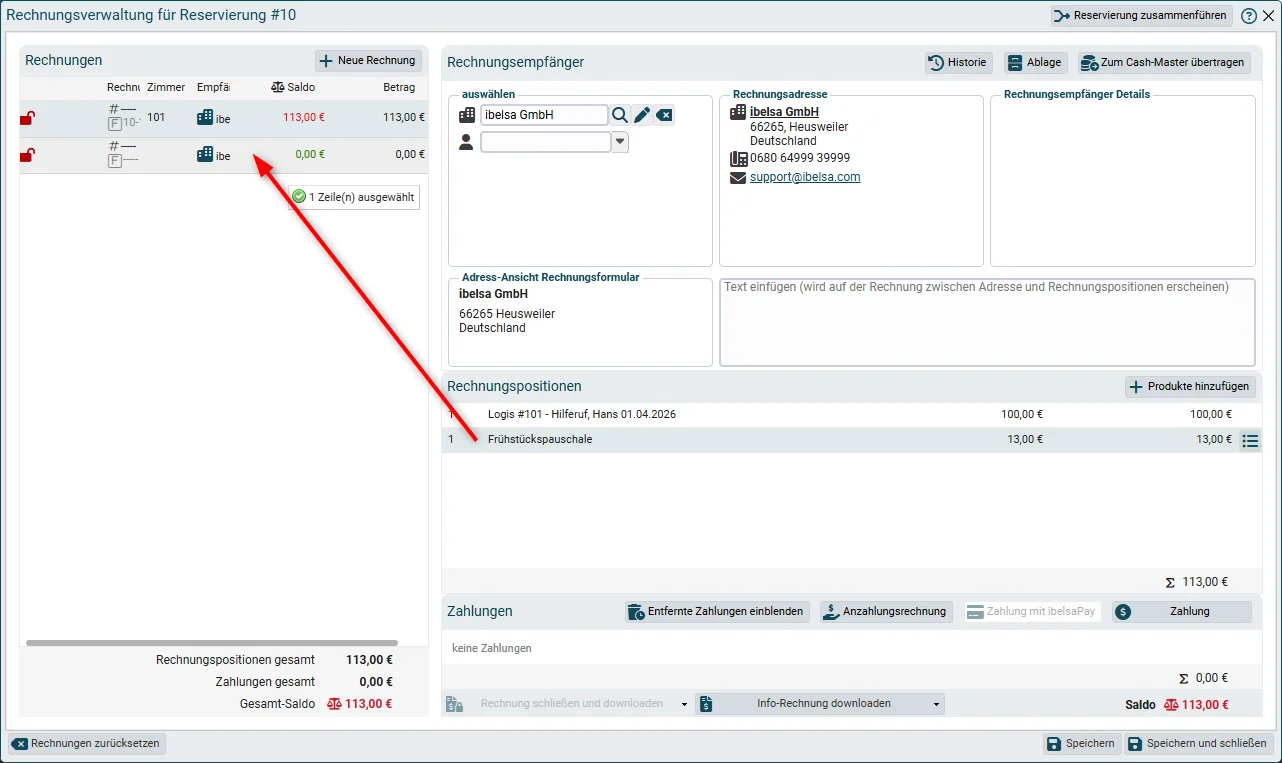
Task: Click the horizontal scrollbar of invoice list
Action: click(x=212, y=643)
